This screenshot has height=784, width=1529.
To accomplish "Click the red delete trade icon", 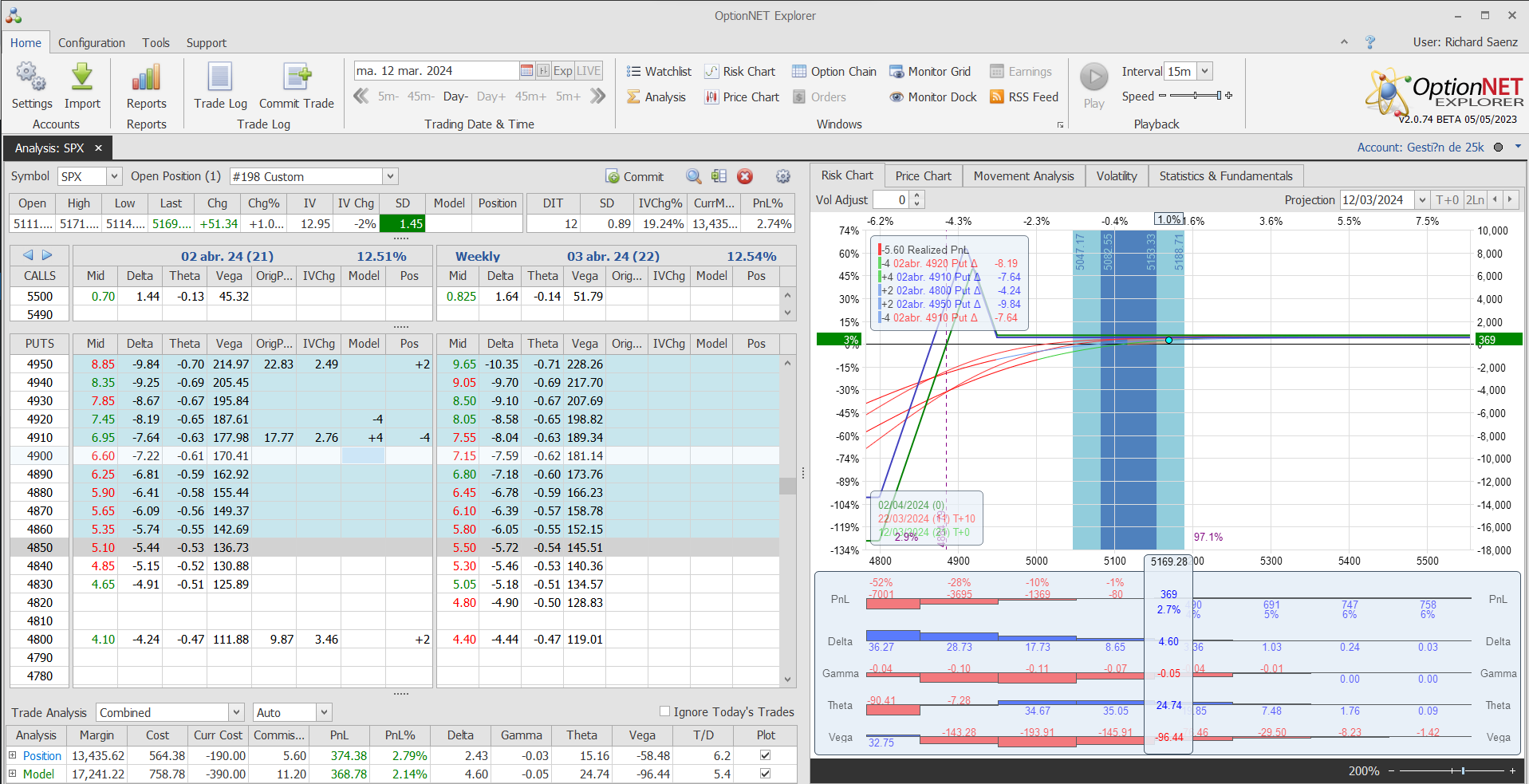I will pos(745,176).
